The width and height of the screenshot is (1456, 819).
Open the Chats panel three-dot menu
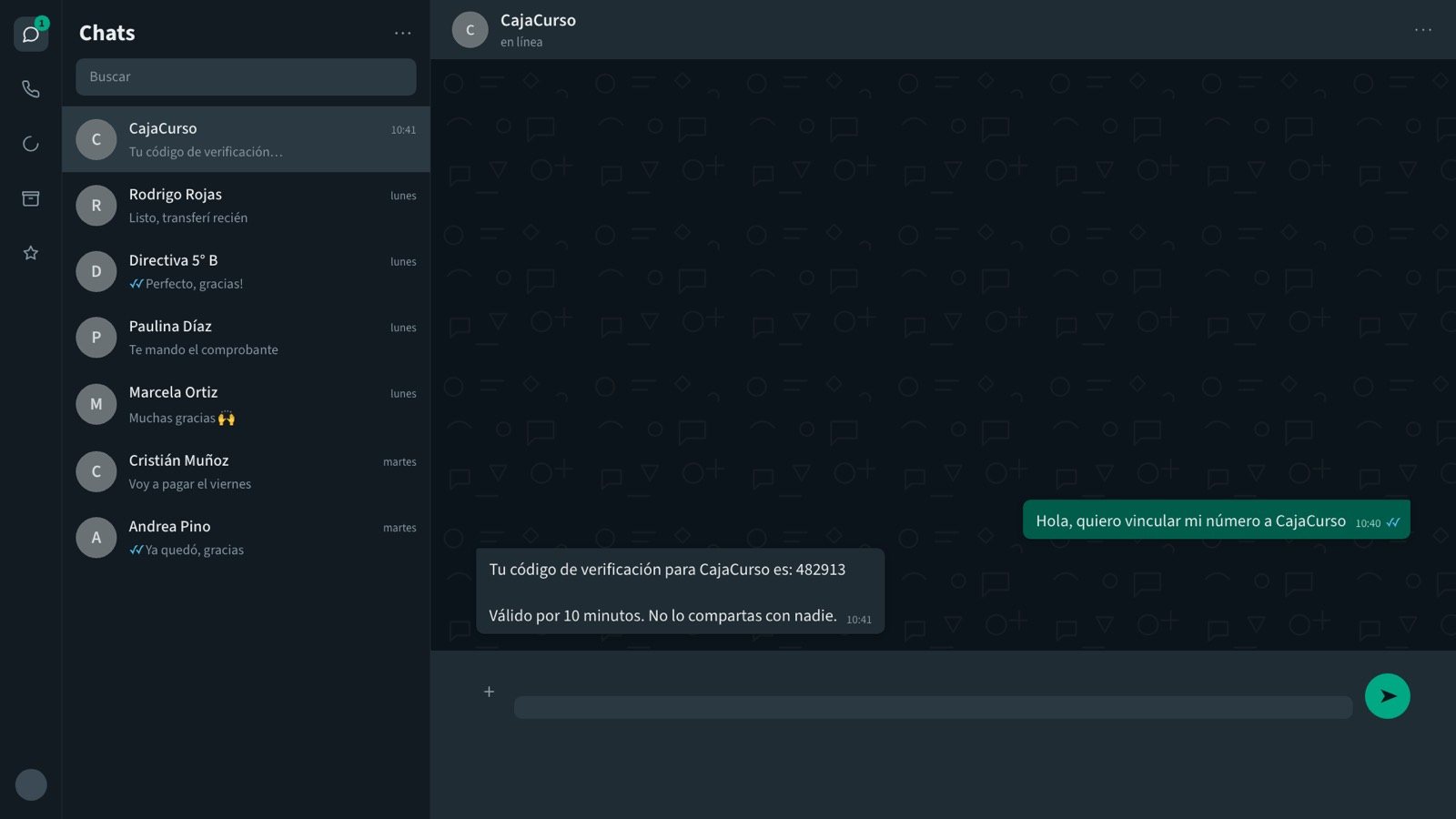coord(402,33)
